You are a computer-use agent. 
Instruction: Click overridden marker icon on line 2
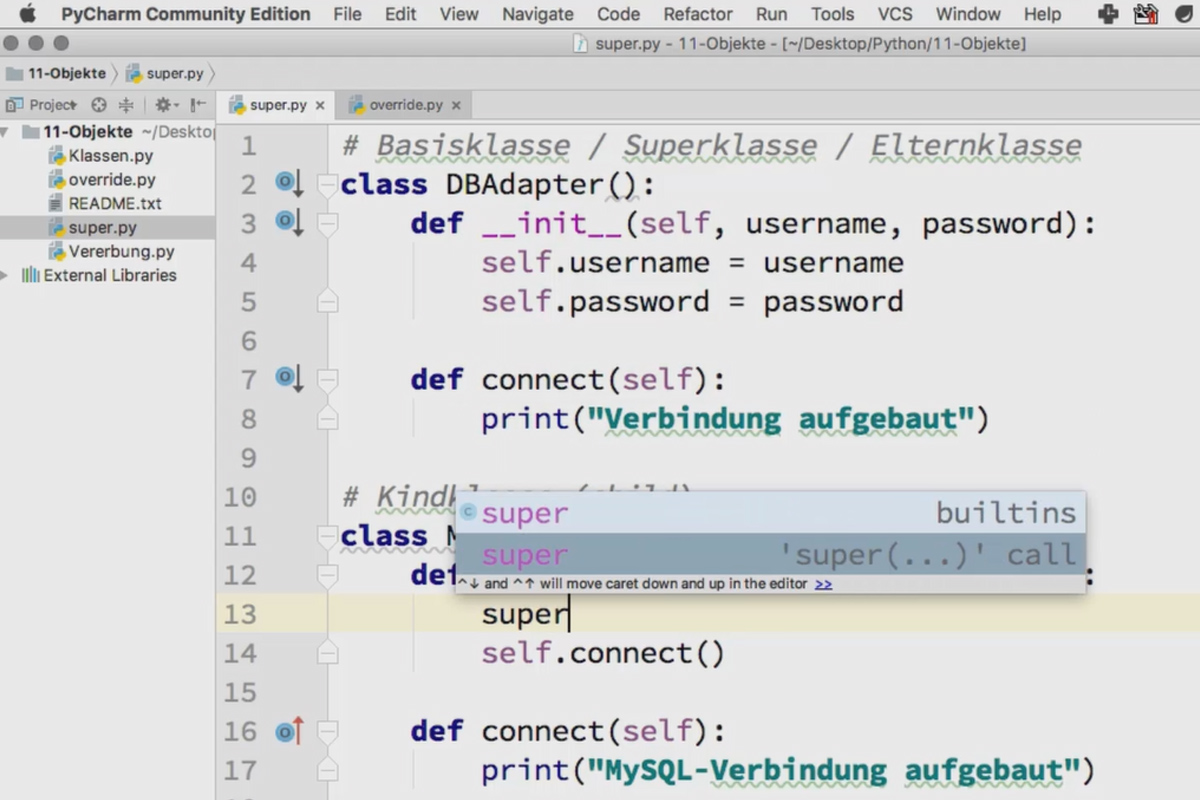(x=290, y=183)
